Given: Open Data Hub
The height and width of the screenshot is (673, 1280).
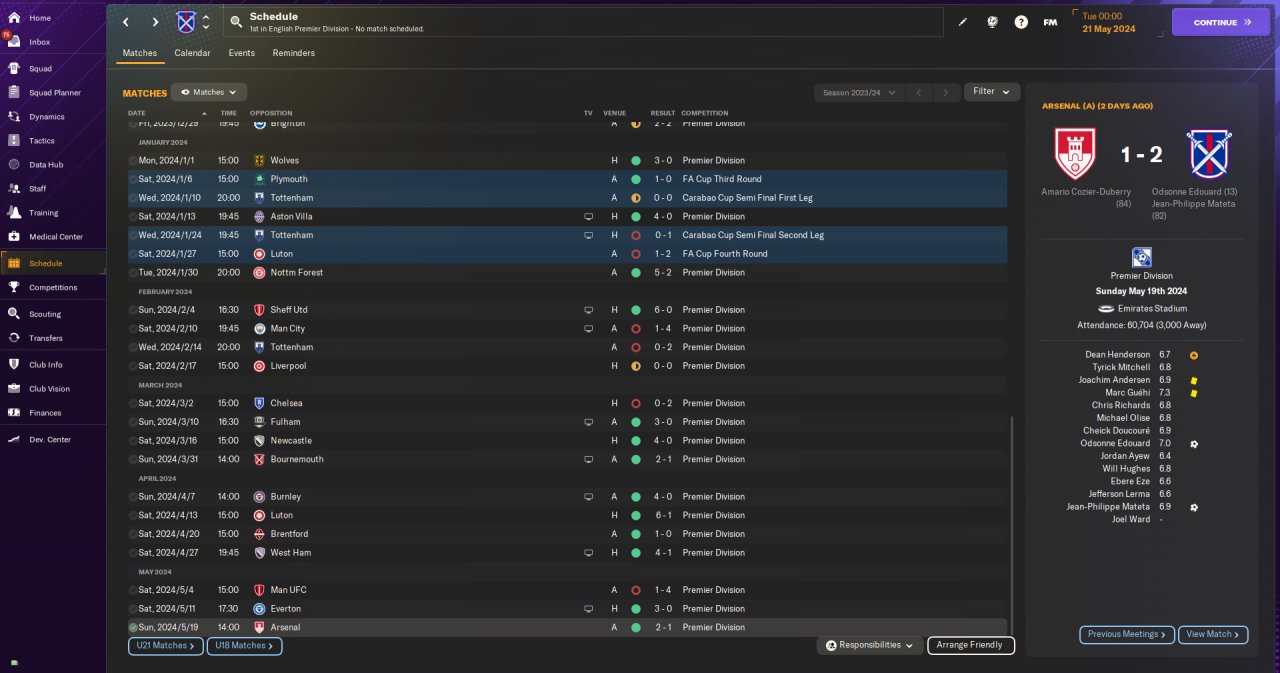Looking at the screenshot, I should coord(46,165).
